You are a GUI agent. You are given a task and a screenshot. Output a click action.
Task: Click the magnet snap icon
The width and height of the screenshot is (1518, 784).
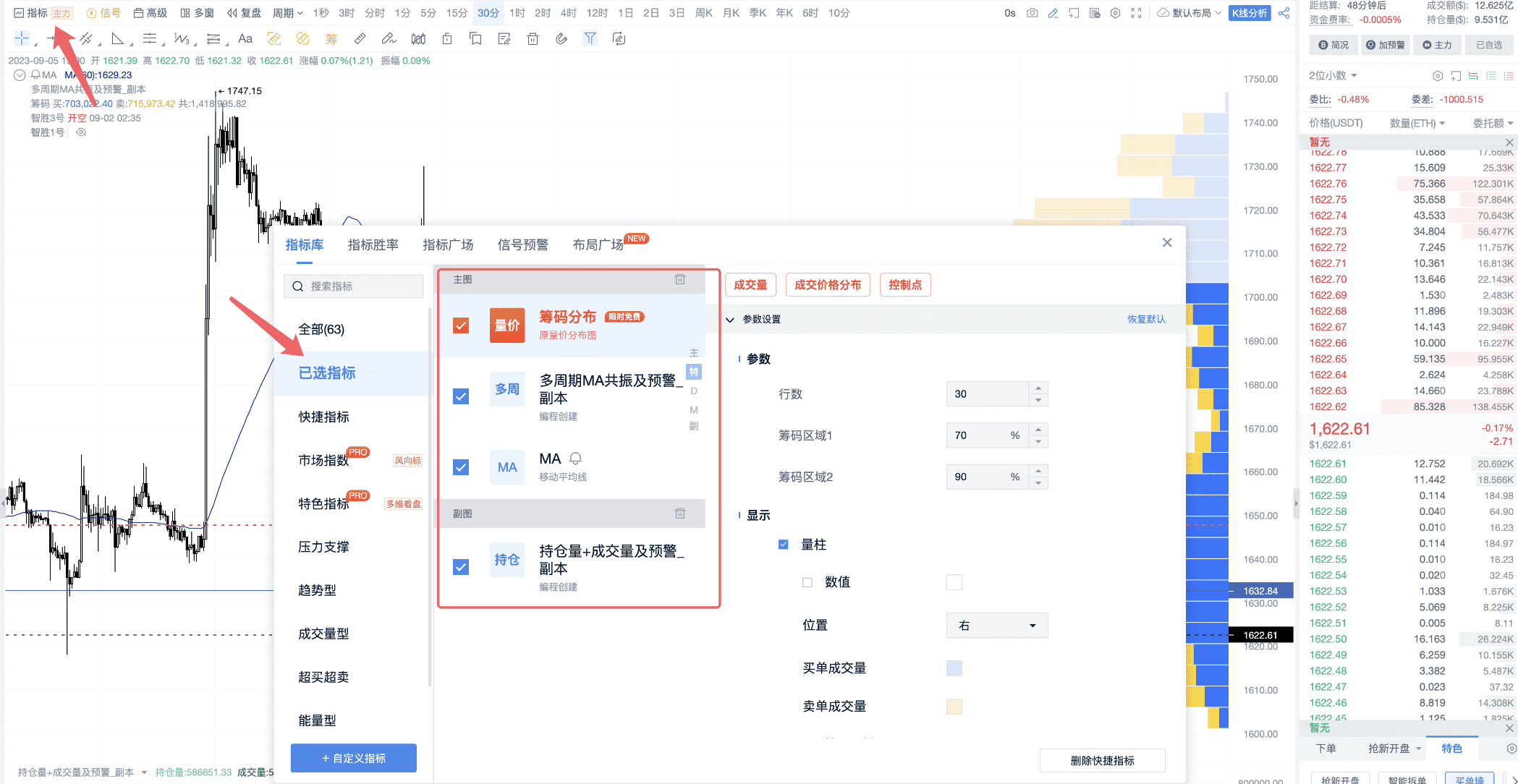561,39
